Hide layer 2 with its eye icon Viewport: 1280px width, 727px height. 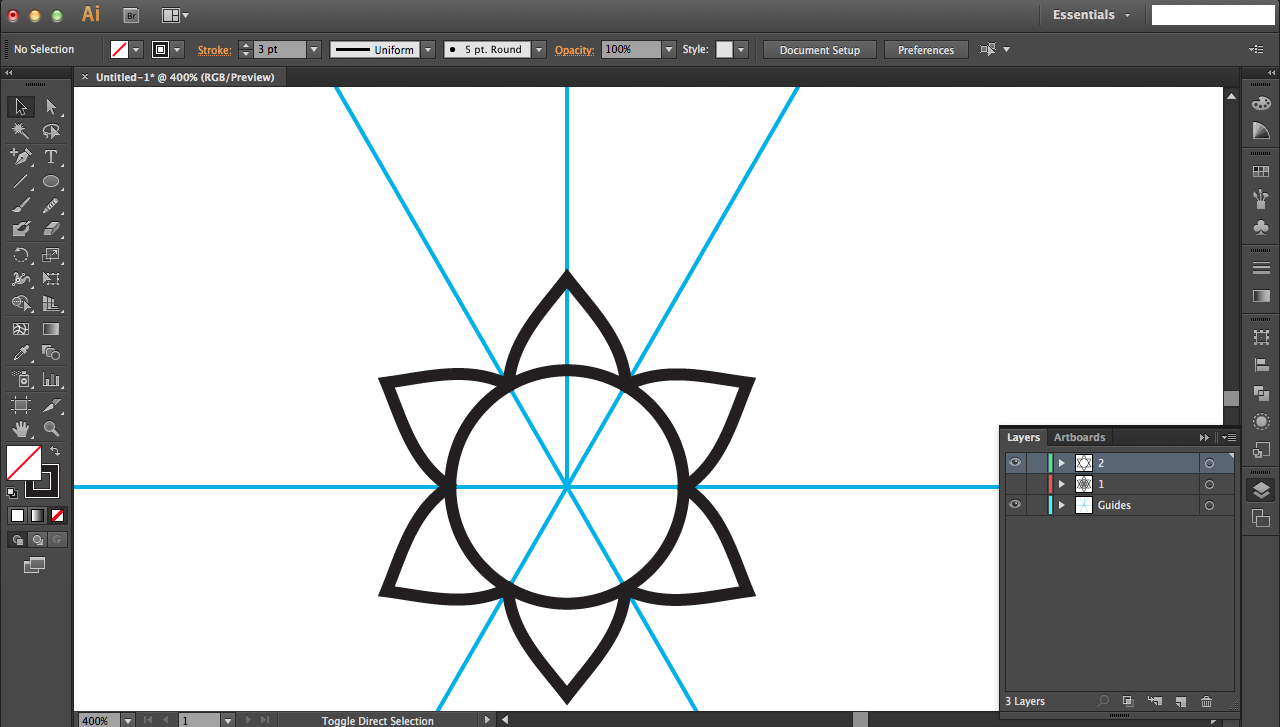(1015, 463)
